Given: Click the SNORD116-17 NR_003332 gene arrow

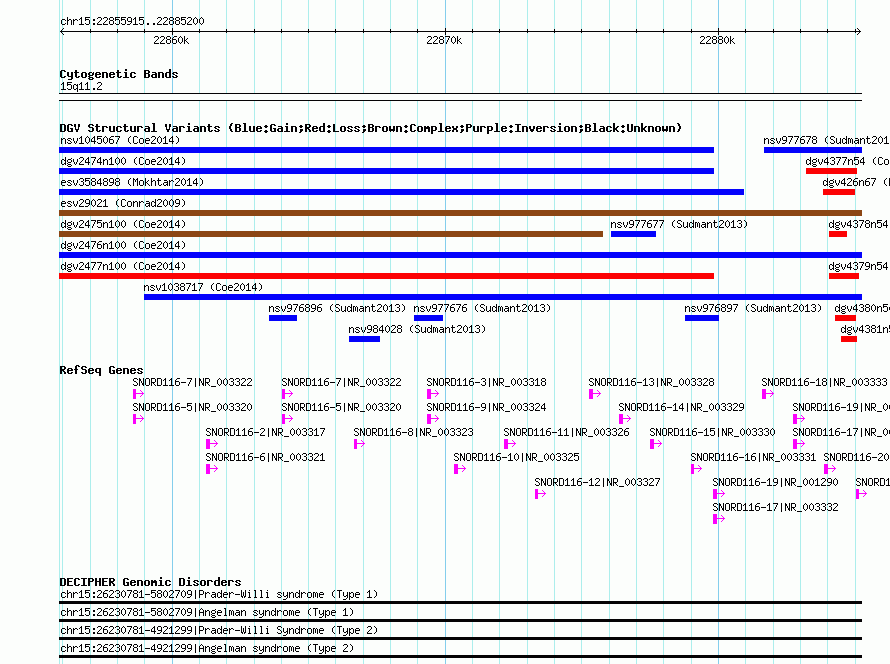Looking at the screenshot, I should point(719,519).
